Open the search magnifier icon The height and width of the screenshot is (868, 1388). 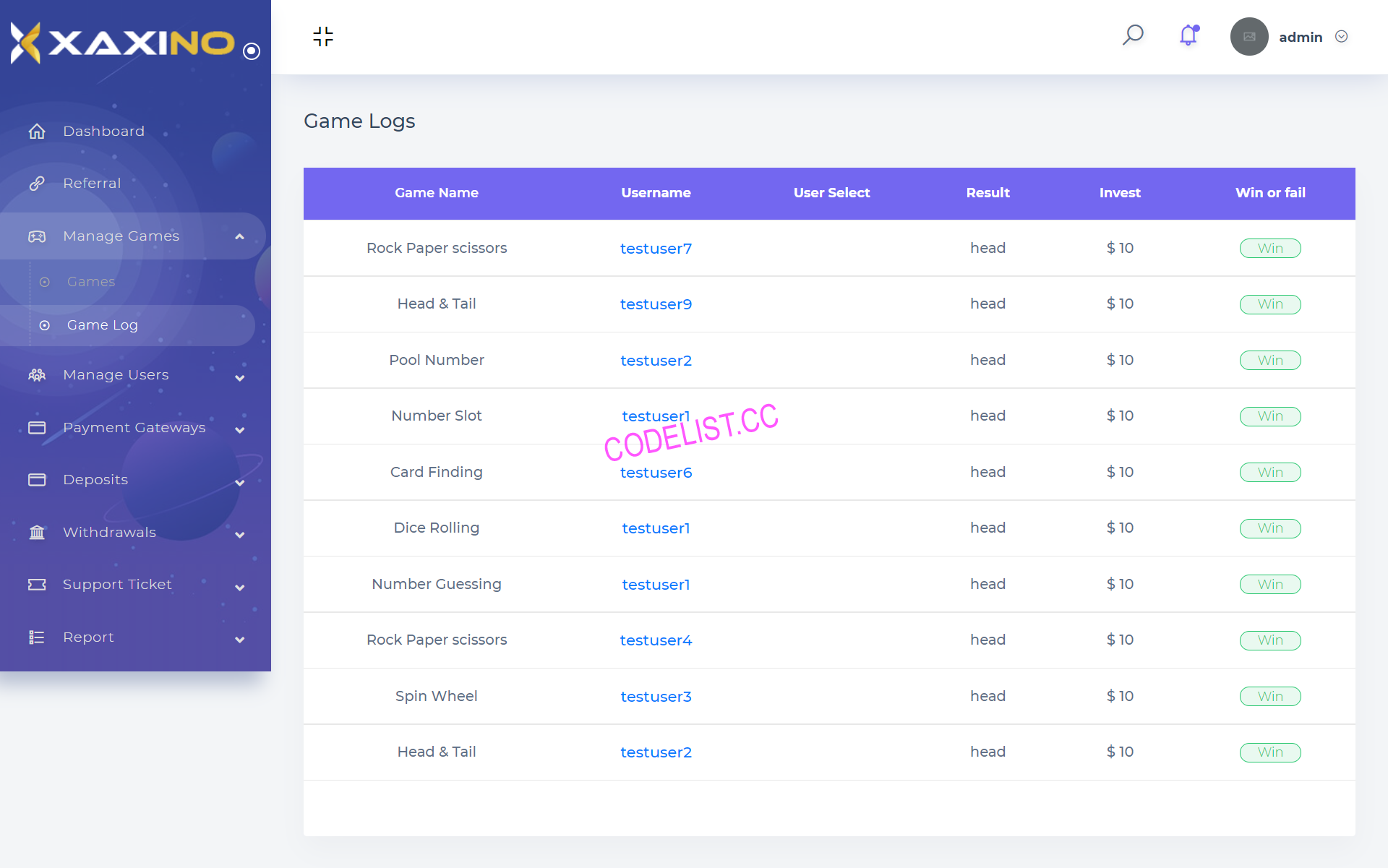pyautogui.click(x=1133, y=35)
